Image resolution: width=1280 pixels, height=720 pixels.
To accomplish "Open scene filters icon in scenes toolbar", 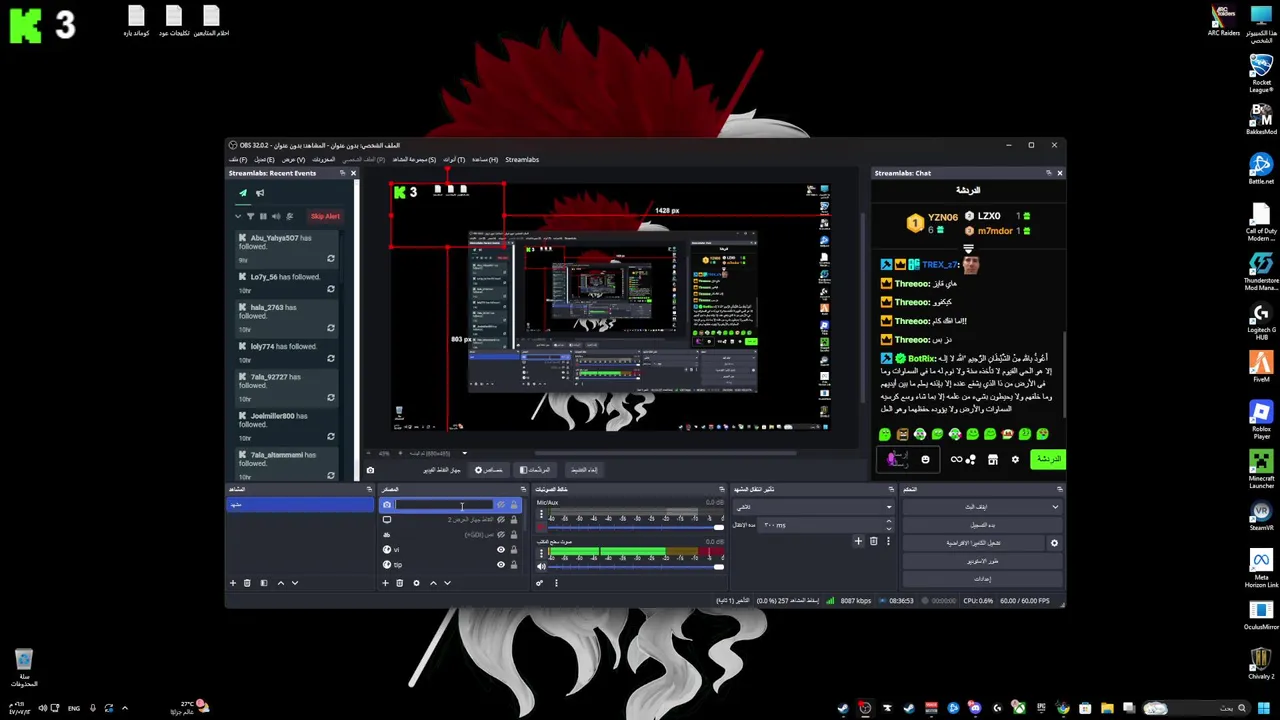I will point(264,583).
